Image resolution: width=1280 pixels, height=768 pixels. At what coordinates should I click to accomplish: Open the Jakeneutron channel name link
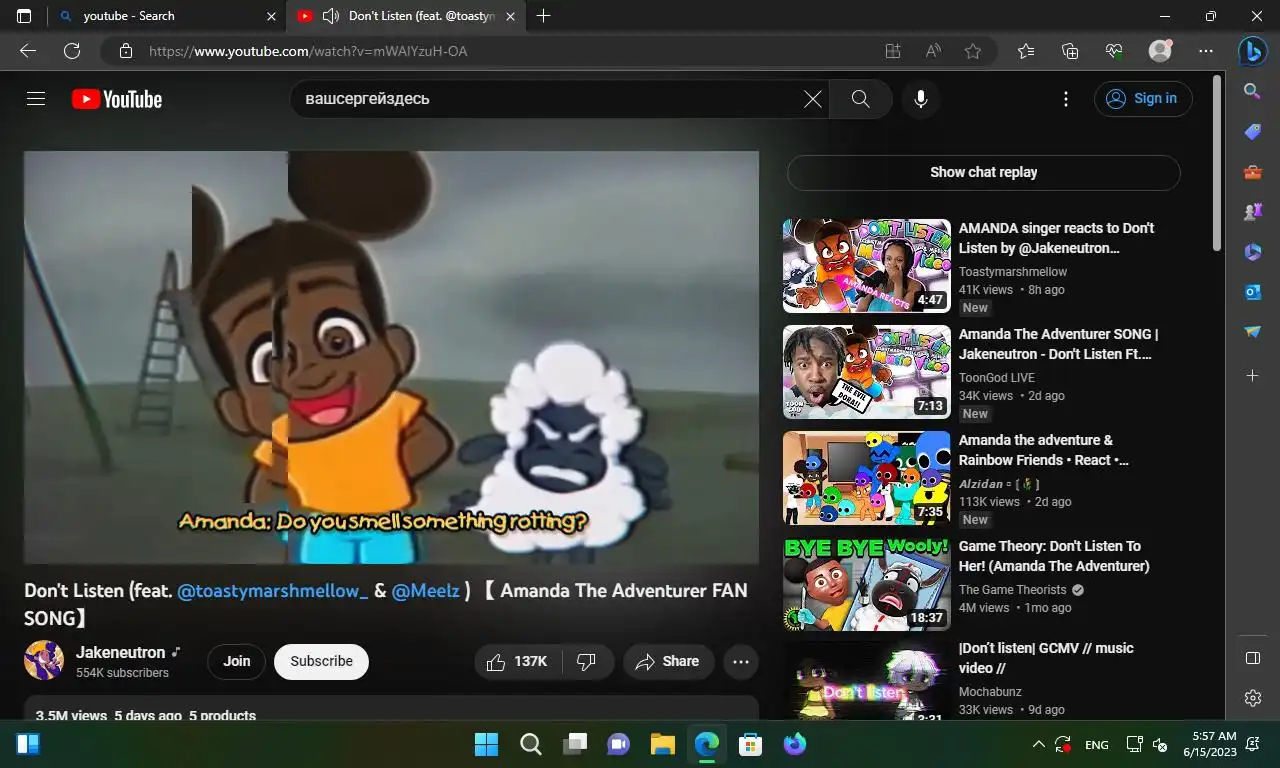pos(120,652)
